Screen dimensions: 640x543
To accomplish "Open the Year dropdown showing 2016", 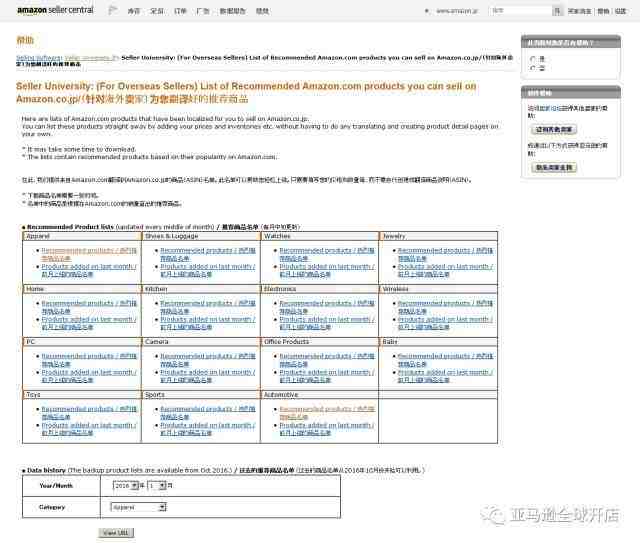I will pos(125,486).
